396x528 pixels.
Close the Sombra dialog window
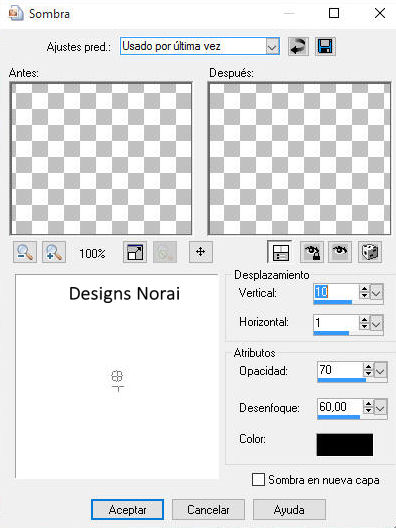380,13
